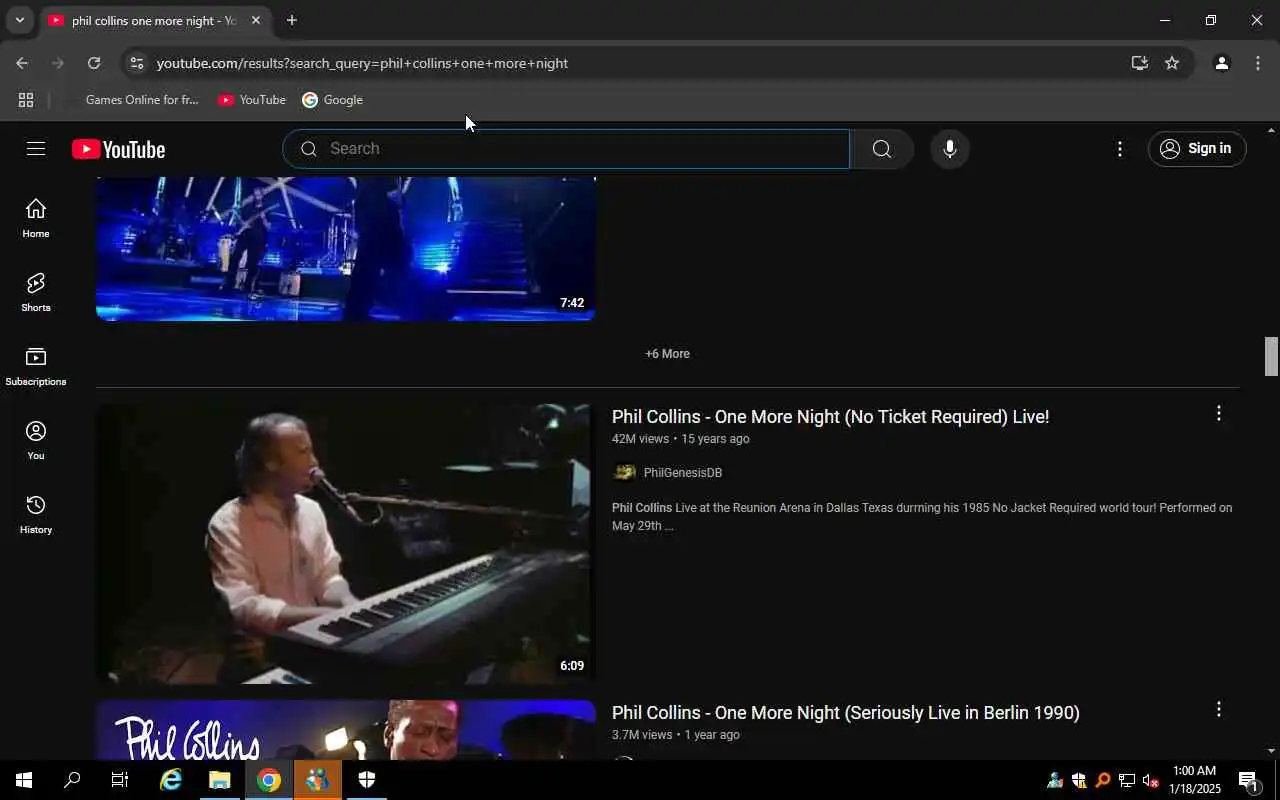Reload the current page
This screenshot has height=800, width=1280.
tap(94, 63)
